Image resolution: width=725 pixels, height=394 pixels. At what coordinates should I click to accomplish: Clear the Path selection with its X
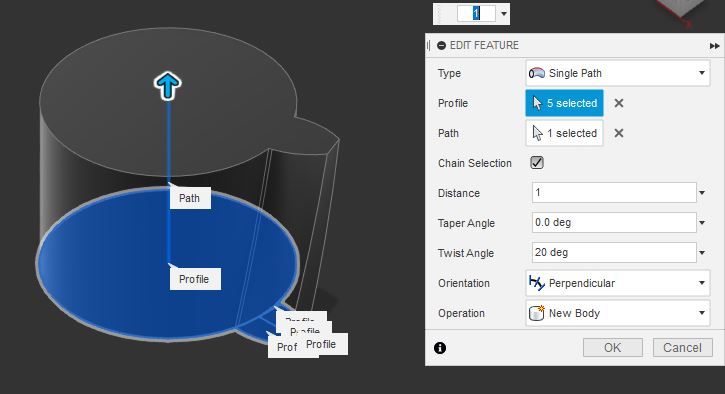point(619,133)
